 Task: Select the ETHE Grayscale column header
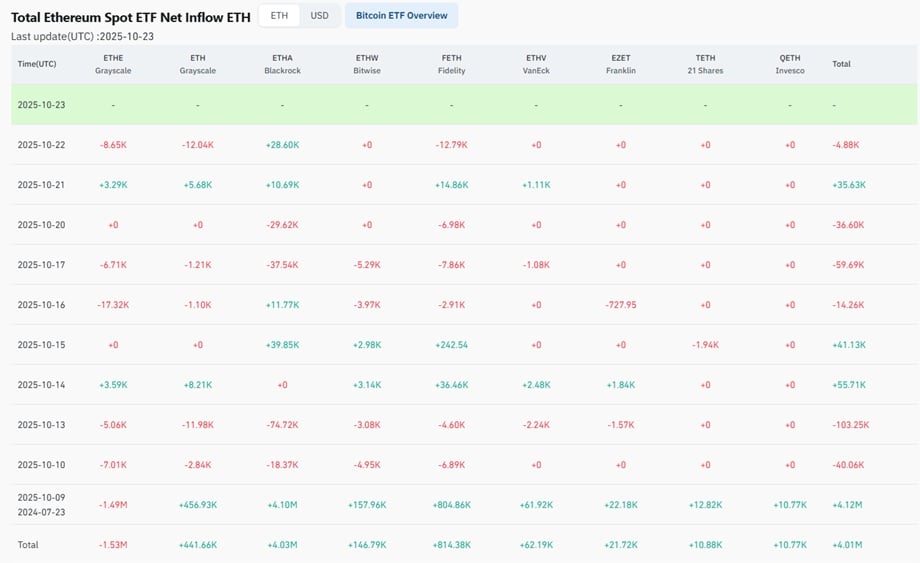pyautogui.click(x=113, y=64)
